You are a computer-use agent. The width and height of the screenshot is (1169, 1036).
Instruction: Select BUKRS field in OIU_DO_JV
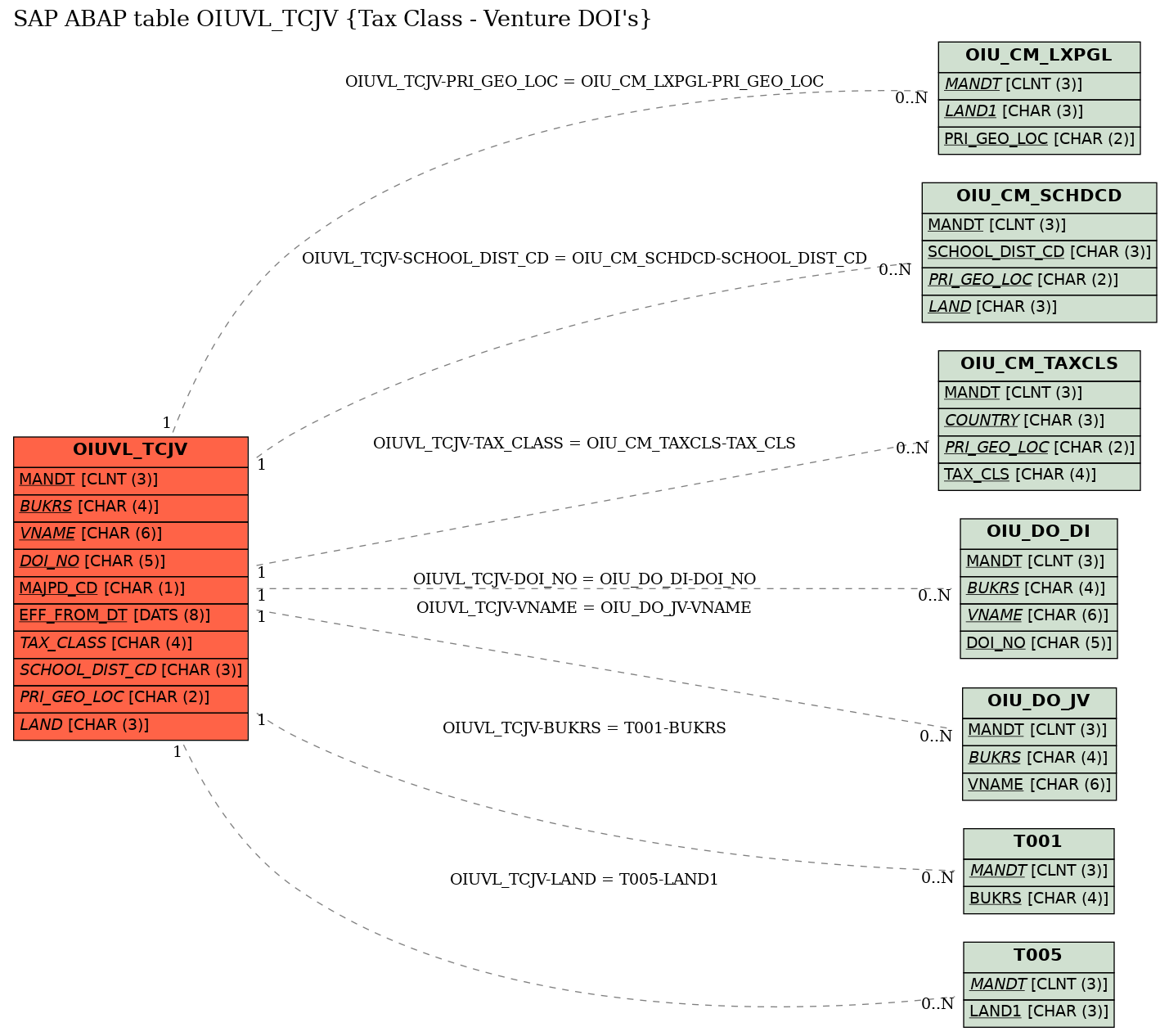coord(1039,759)
